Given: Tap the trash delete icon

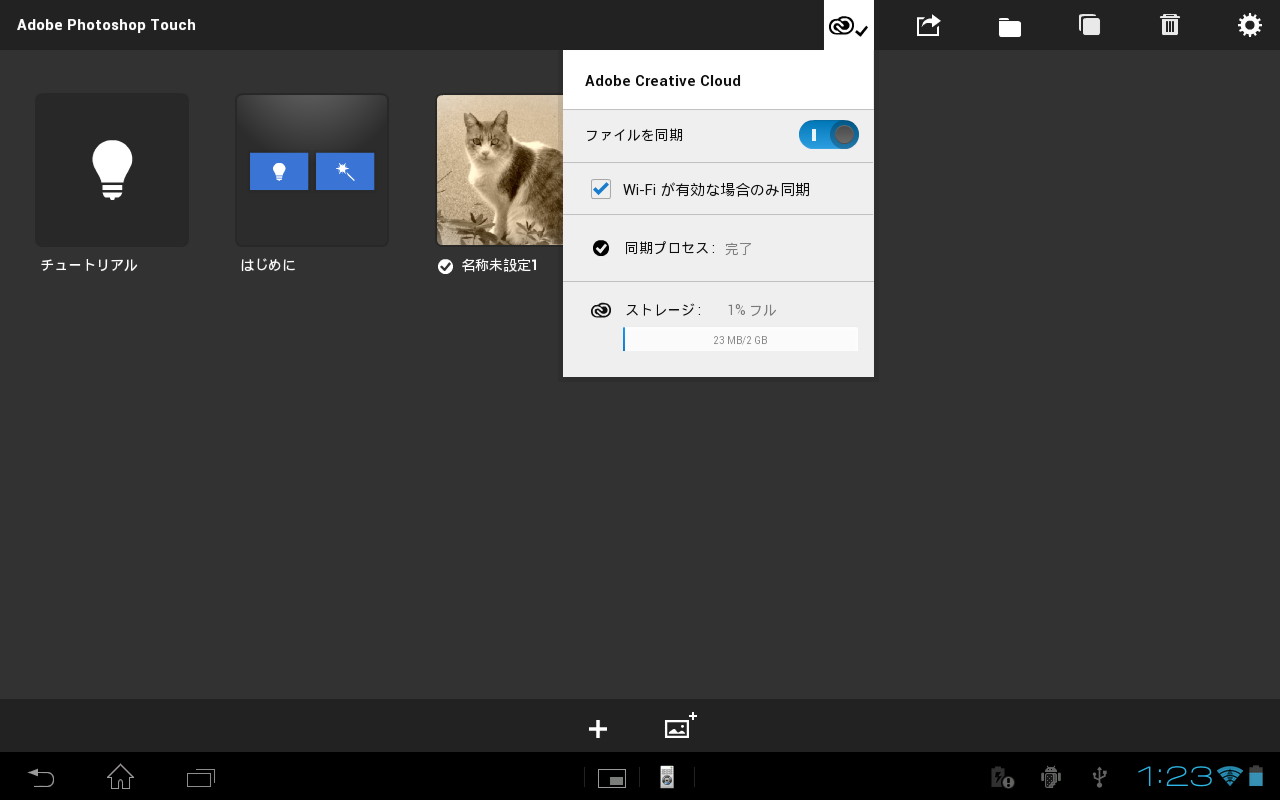Looking at the screenshot, I should [1170, 25].
